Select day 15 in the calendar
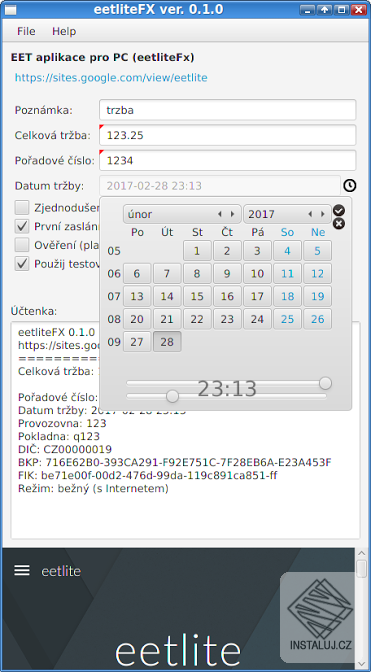This screenshot has height=672, width=371. coord(197,296)
